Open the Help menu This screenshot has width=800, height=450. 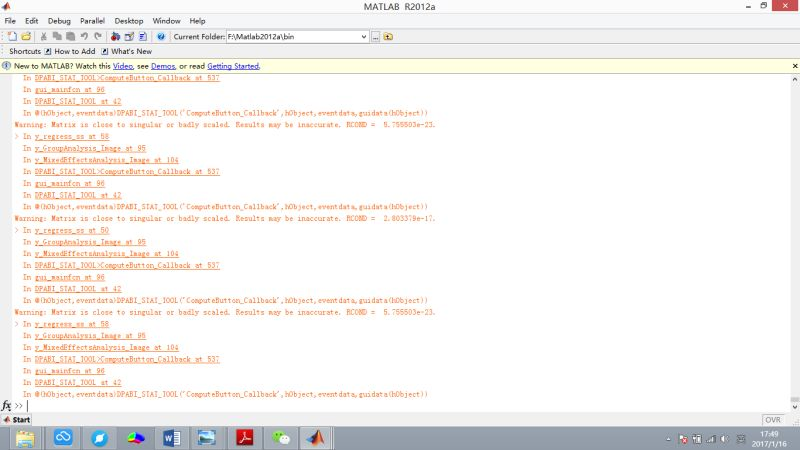click(x=197, y=21)
